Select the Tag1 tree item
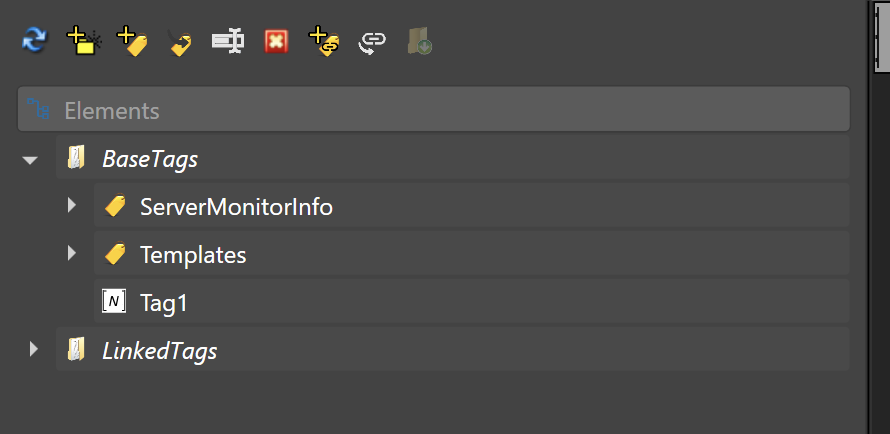 [471, 301]
